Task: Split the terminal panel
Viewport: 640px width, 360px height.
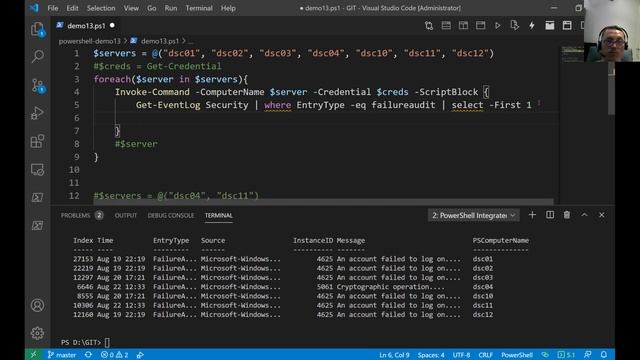Action: 550,215
